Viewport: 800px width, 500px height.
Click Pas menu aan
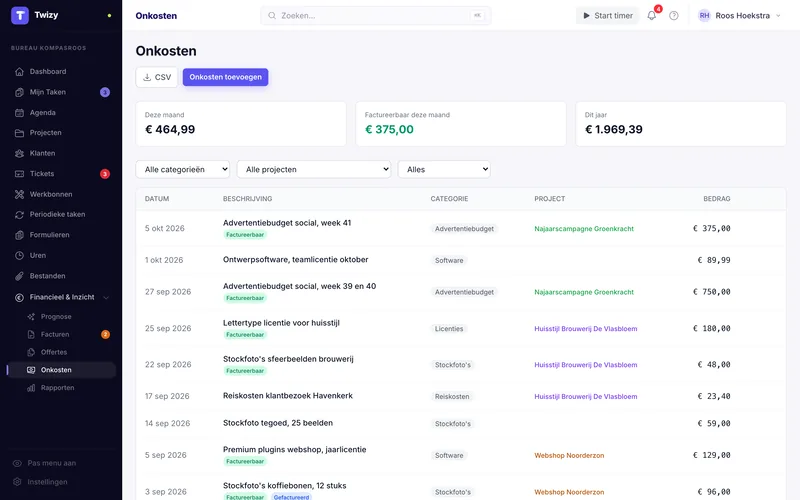[52, 463]
